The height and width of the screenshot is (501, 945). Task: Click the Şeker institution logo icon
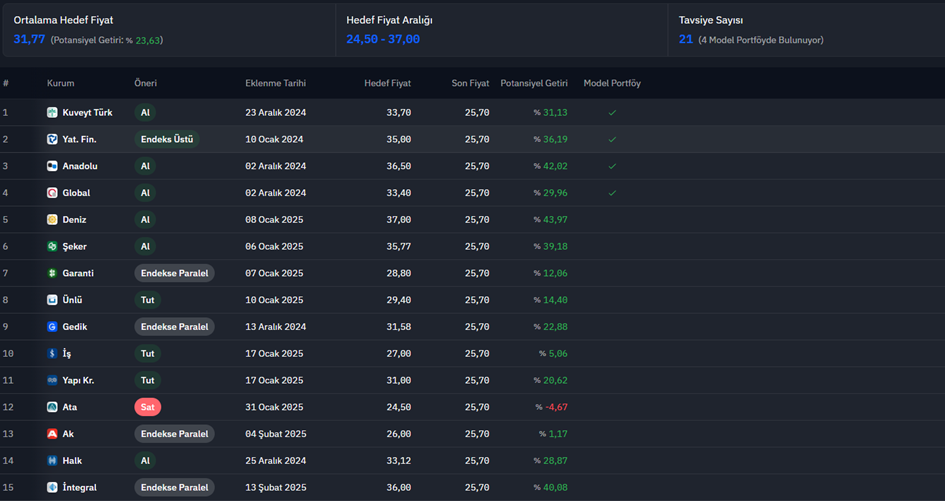52,247
